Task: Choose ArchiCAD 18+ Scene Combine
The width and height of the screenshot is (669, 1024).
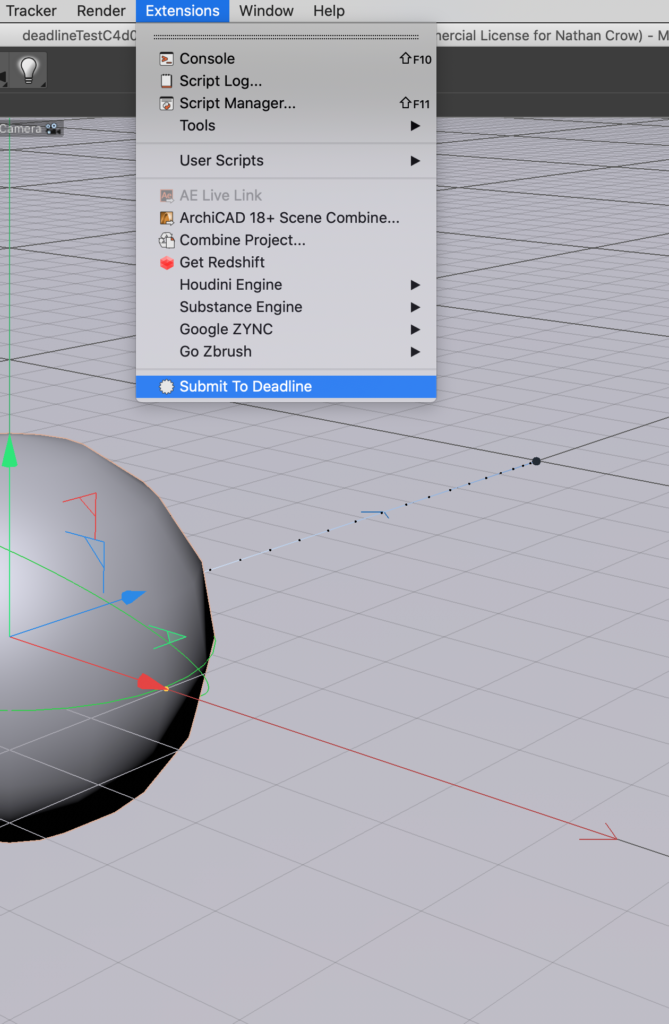Action: [x=286, y=218]
